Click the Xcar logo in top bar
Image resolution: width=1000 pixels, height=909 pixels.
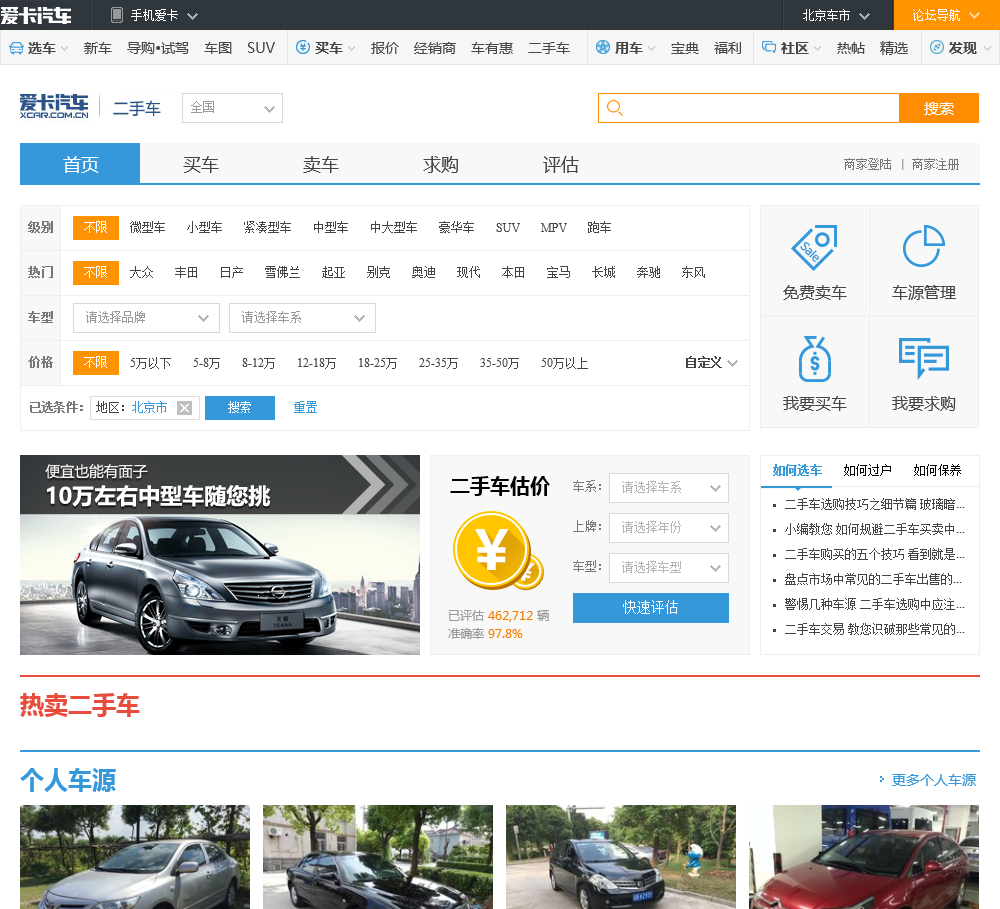pos(36,15)
